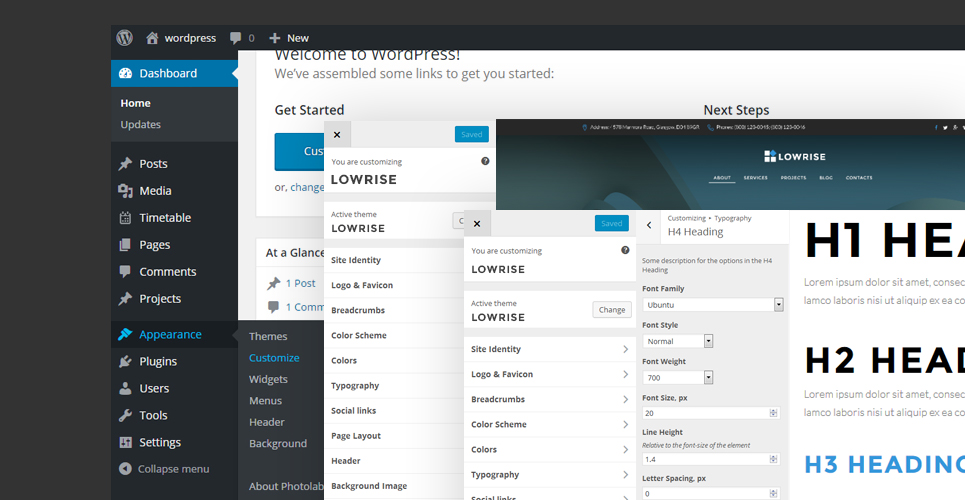The width and height of the screenshot is (965, 500).
Task: Open Page Layout in back customizer panel
Action: click(394, 436)
